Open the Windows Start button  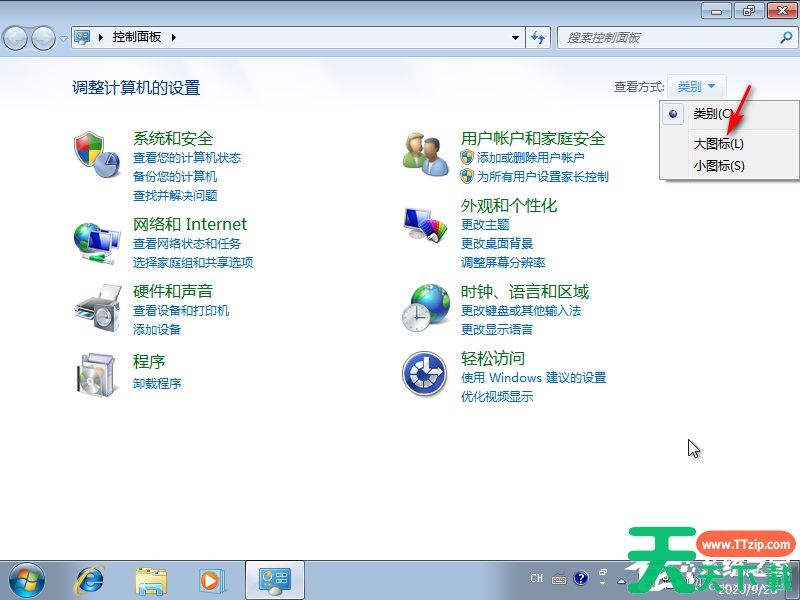pos(27,579)
